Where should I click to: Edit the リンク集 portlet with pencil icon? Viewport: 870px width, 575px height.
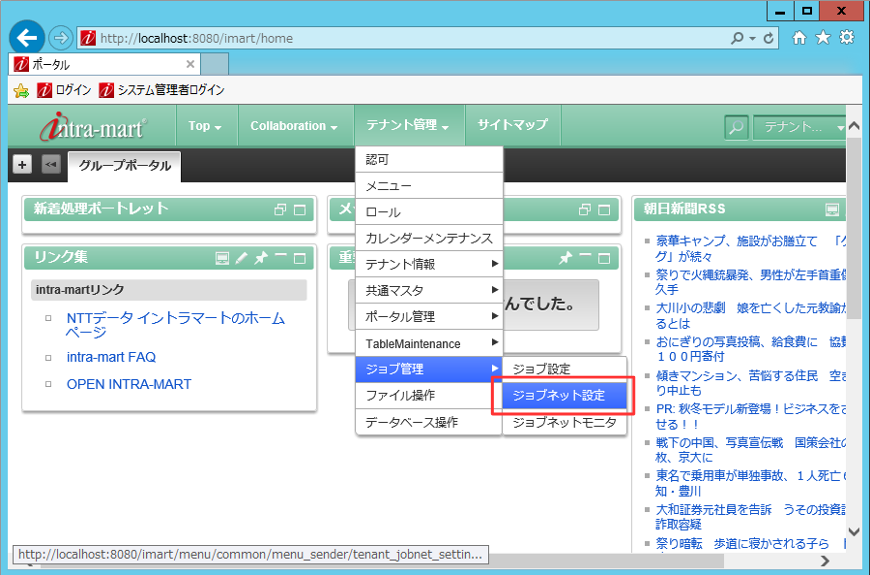tap(241, 258)
